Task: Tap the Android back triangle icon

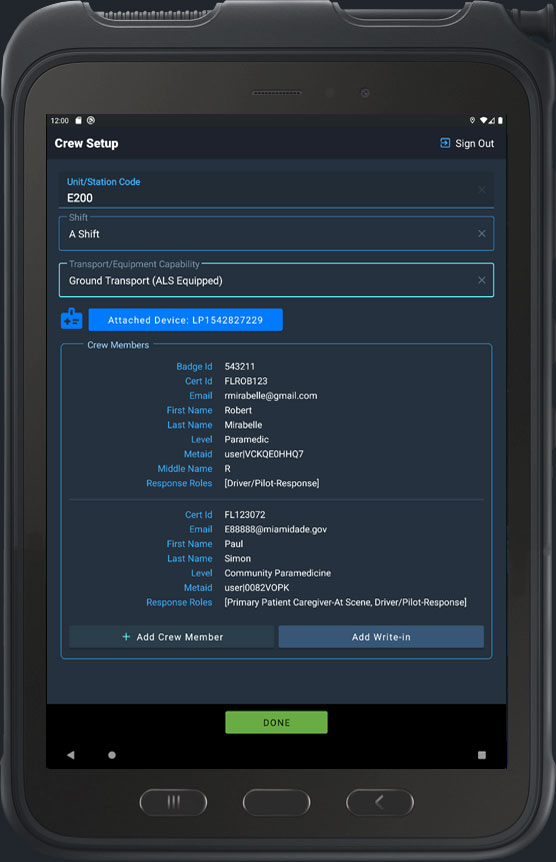Action: 70,755
